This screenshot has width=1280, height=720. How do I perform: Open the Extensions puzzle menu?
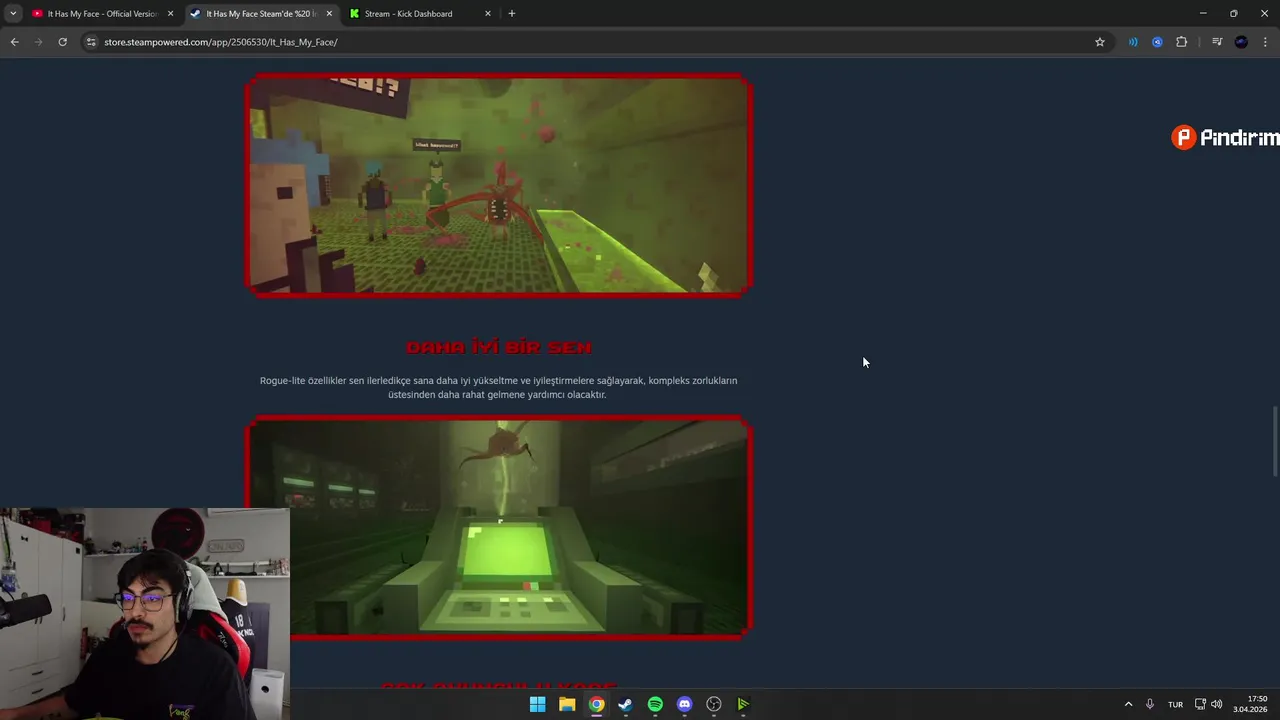pyautogui.click(x=1182, y=42)
